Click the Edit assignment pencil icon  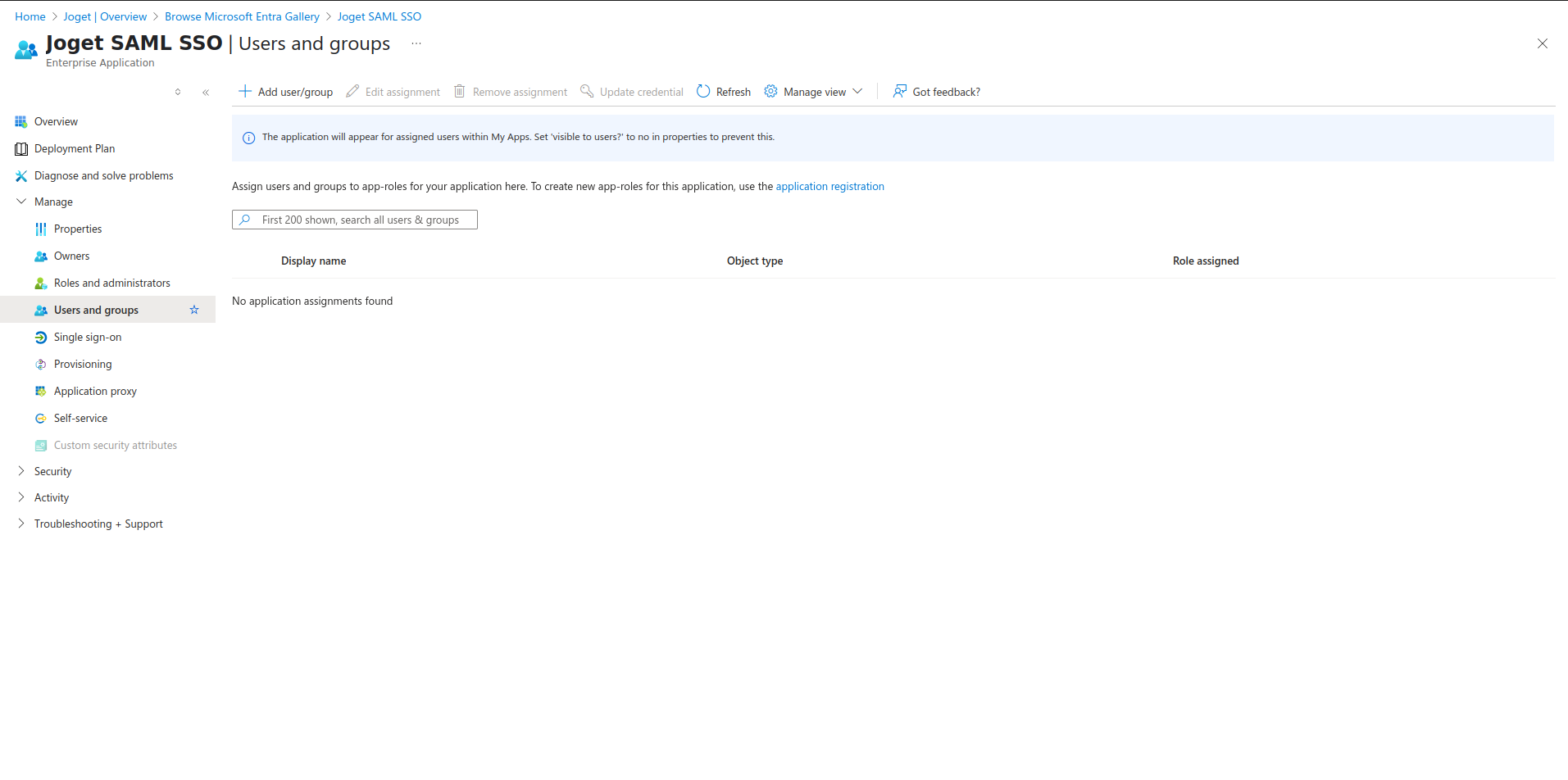click(352, 91)
